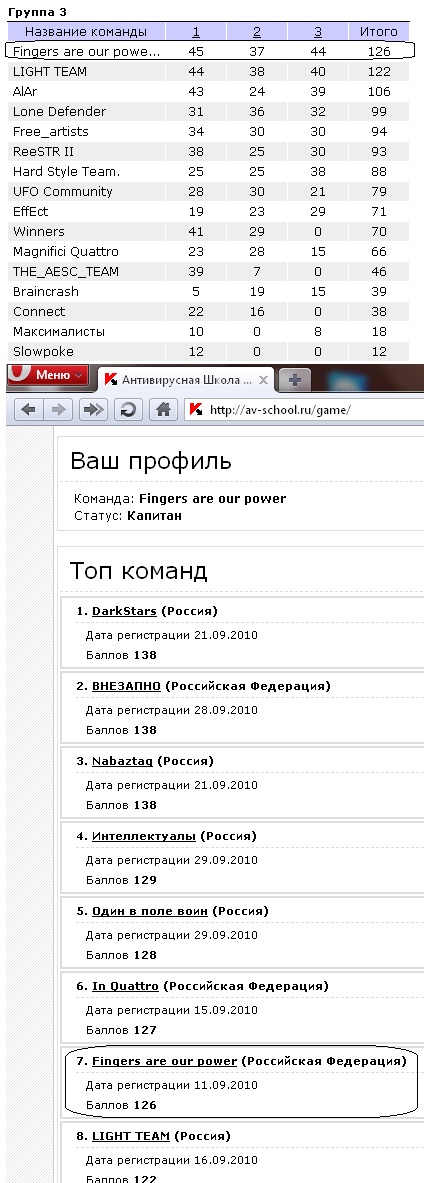Screen dimensions: 424x1183
Task: Go back with the browser back arrow
Action: pos(29,410)
